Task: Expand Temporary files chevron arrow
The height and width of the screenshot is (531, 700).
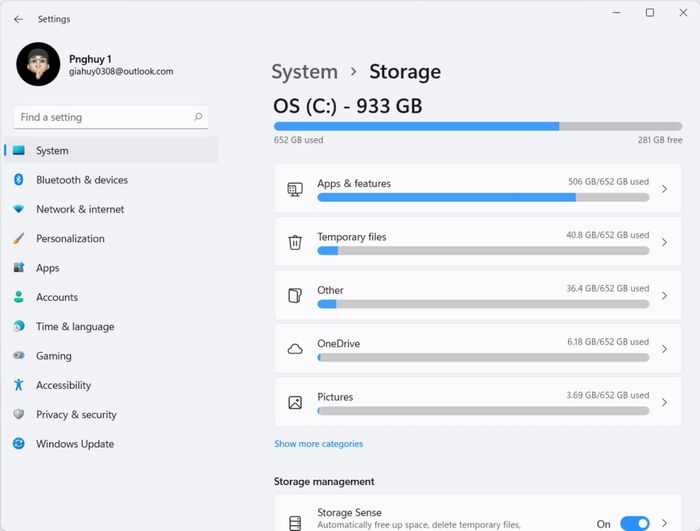Action: click(x=664, y=242)
